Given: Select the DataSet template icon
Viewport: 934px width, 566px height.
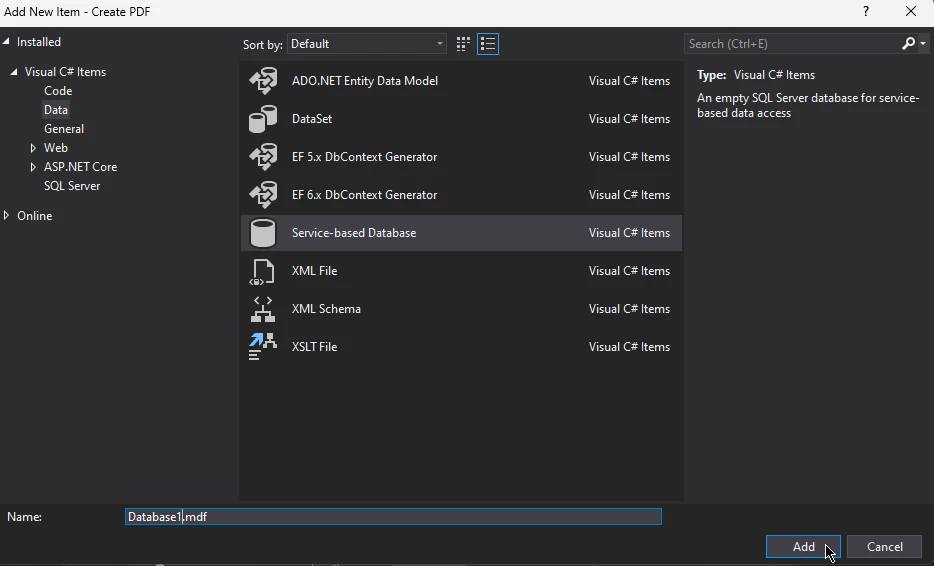Looking at the screenshot, I should click(263, 119).
